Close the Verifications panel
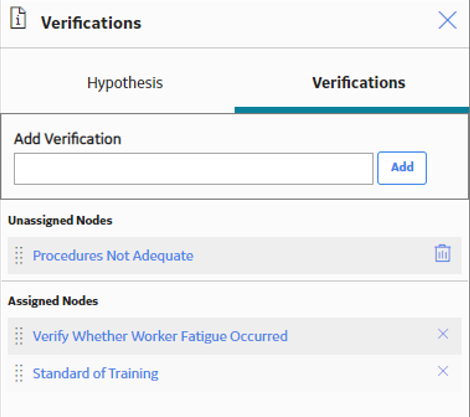This screenshot has height=417, width=470. coord(447,20)
